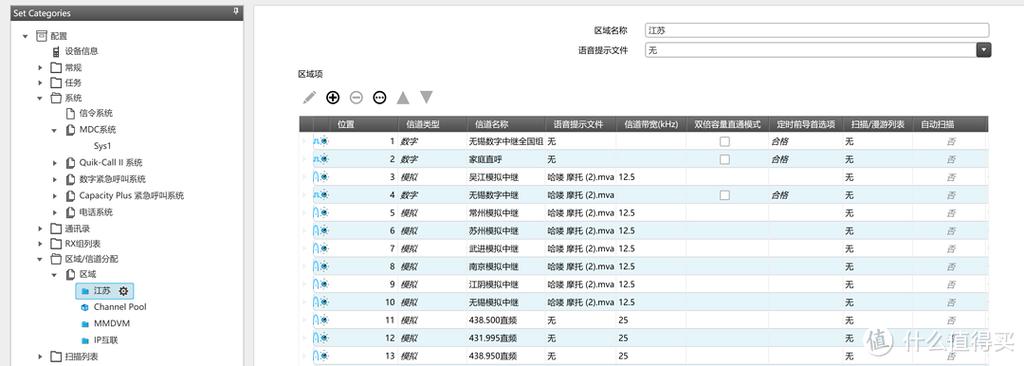
Task: Click the pin icon in Set Categories header
Action: 236,12
